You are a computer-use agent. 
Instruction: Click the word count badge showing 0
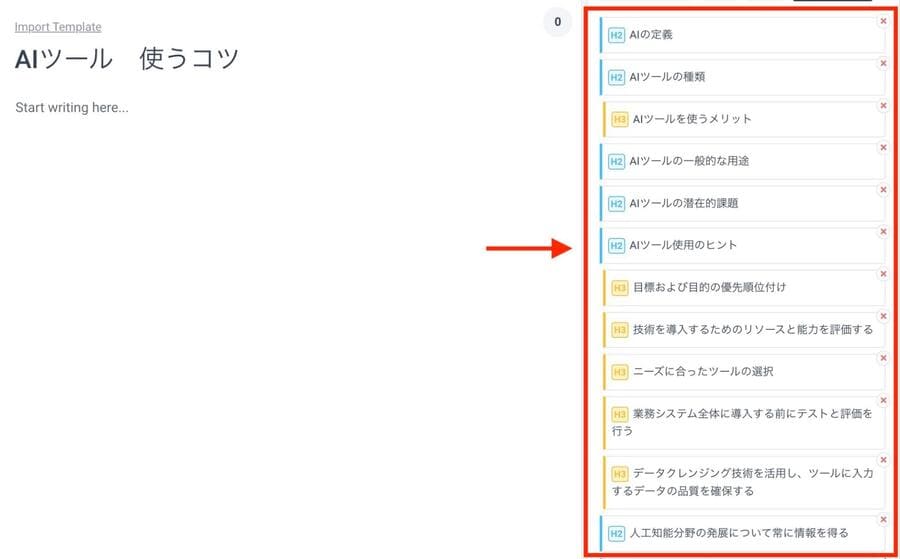click(x=558, y=22)
